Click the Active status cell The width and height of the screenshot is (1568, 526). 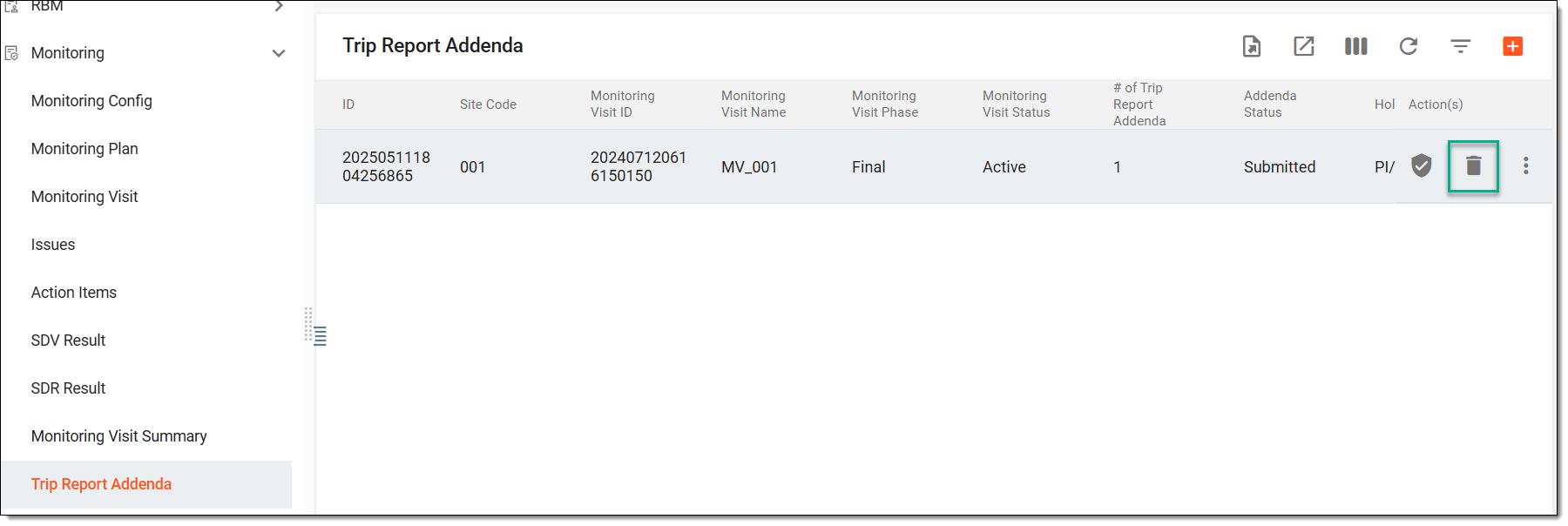point(1004,167)
